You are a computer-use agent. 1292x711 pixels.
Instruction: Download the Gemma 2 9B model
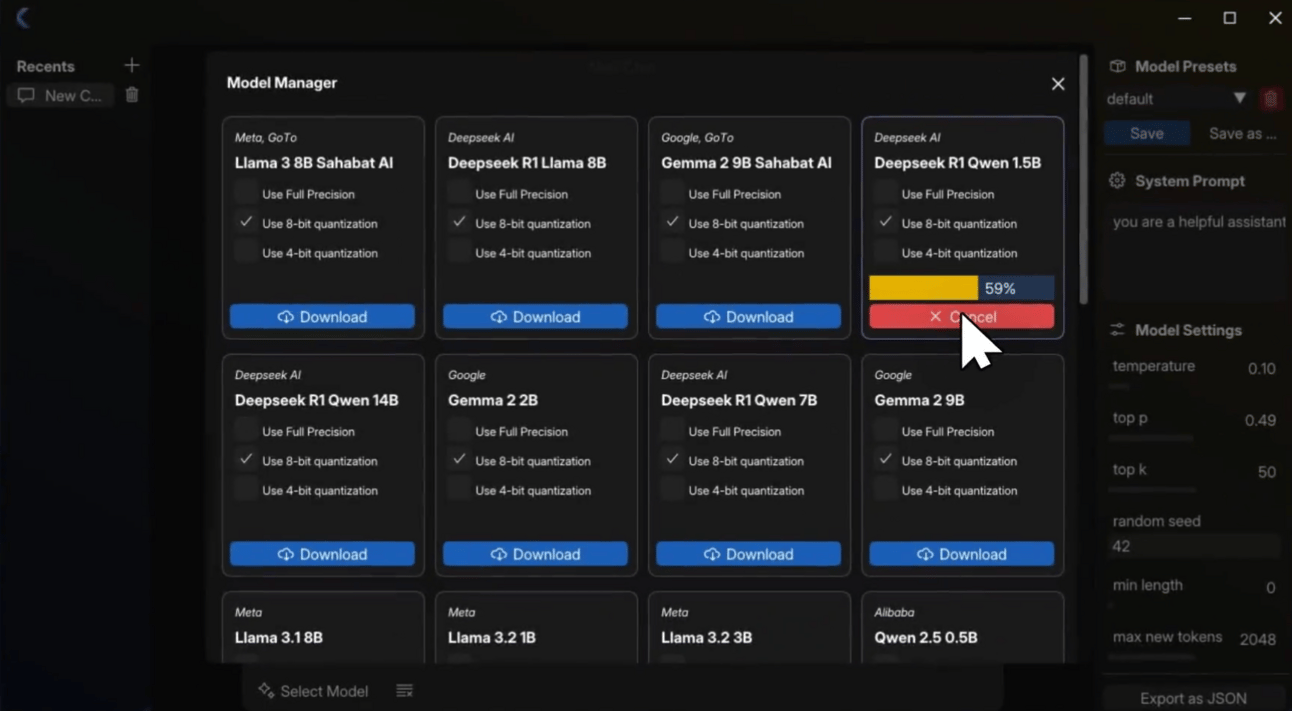961,554
